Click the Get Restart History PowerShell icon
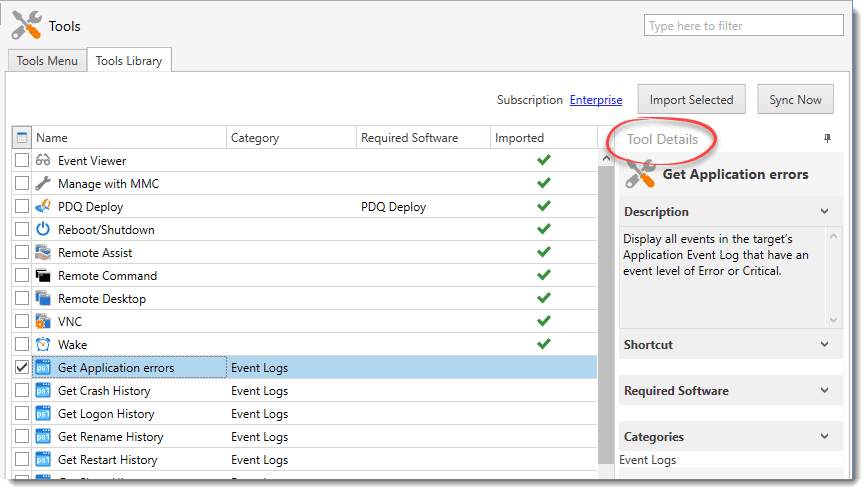The height and width of the screenshot is (494, 868). 43,459
